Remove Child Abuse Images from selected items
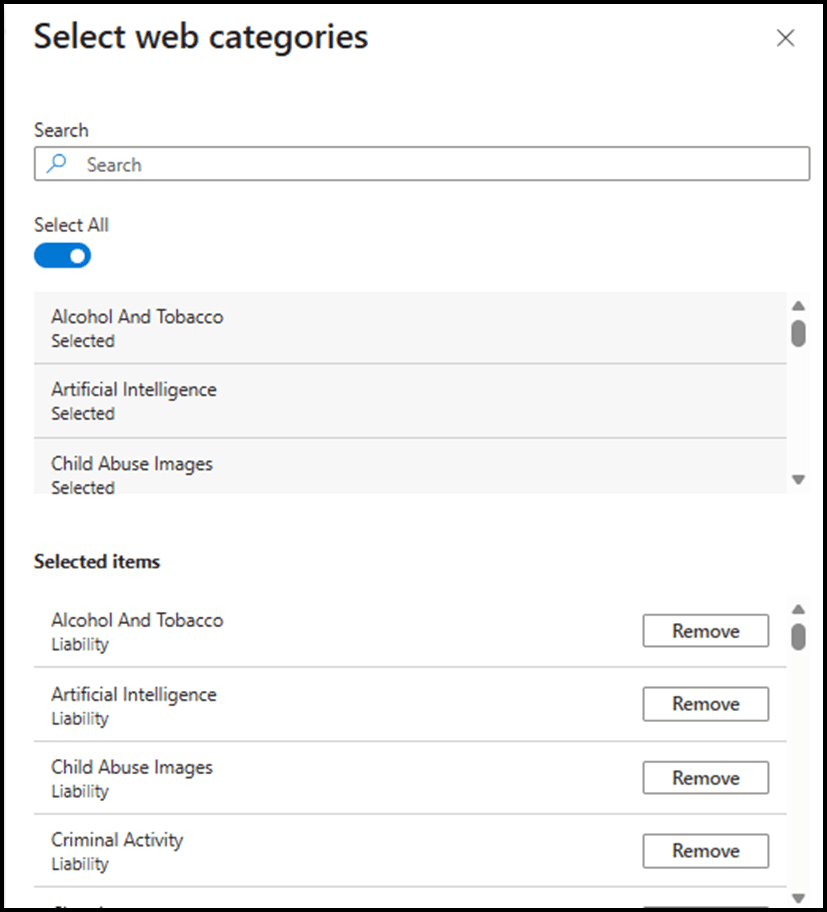Image resolution: width=827 pixels, height=912 pixels. [x=705, y=778]
